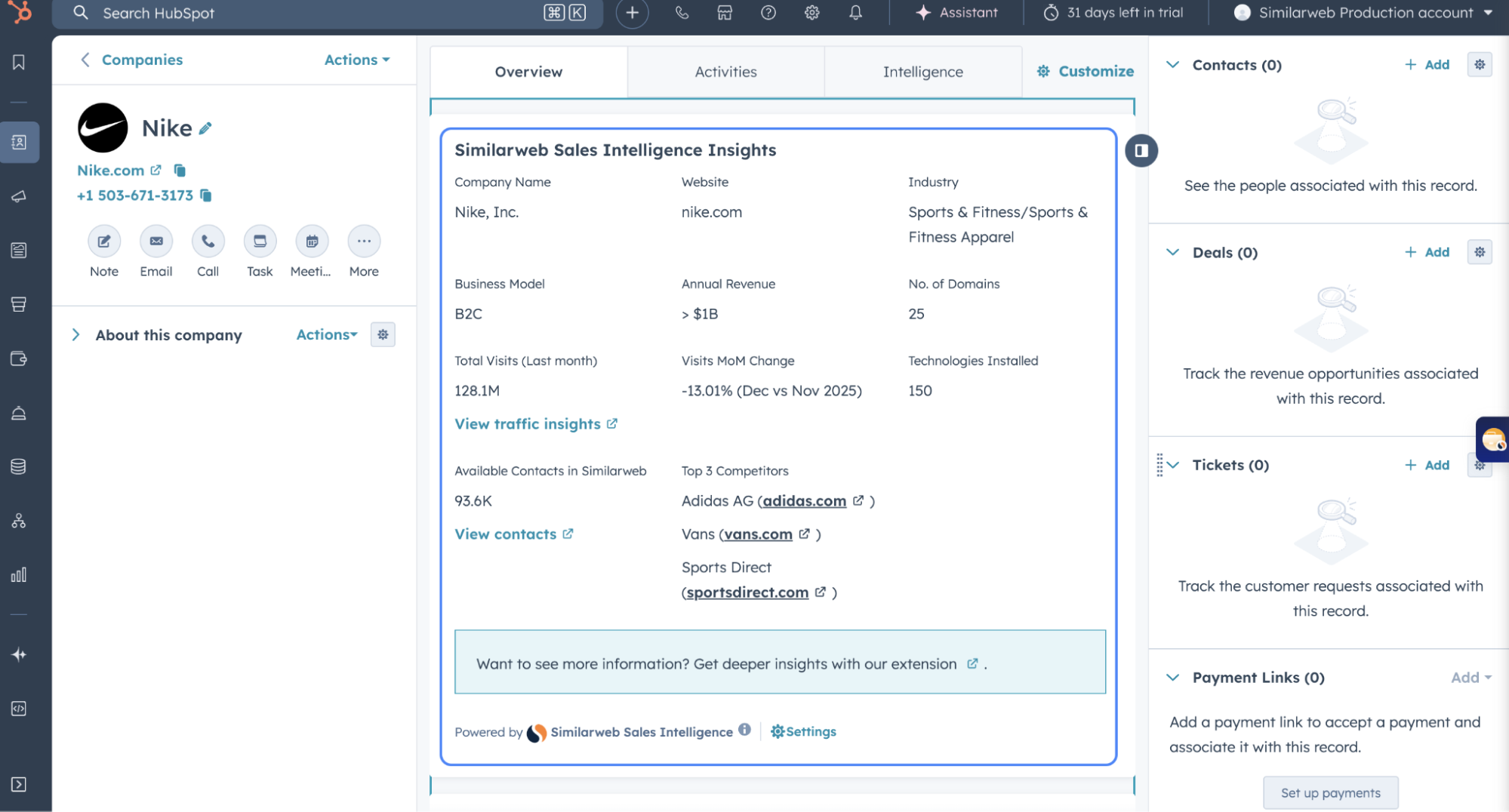Open 31 days left in trial
1509x812 pixels.
tap(1113, 13)
